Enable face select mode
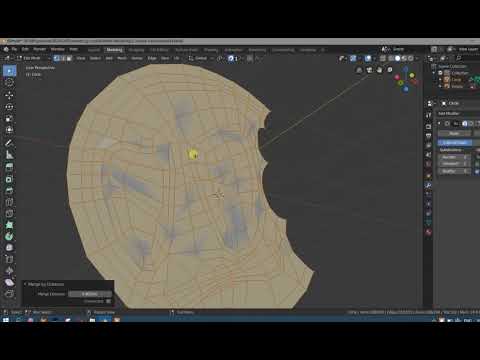Viewport: 480px width, 360px height. (69, 58)
